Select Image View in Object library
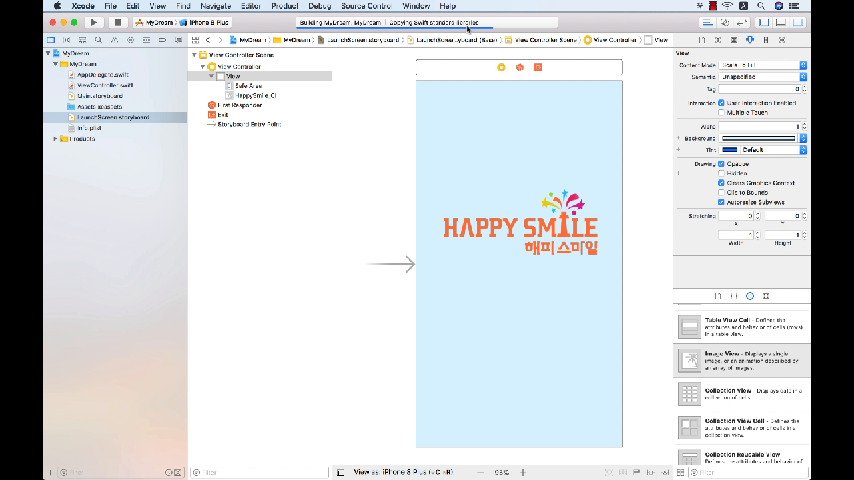The width and height of the screenshot is (854, 480). click(x=742, y=360)
